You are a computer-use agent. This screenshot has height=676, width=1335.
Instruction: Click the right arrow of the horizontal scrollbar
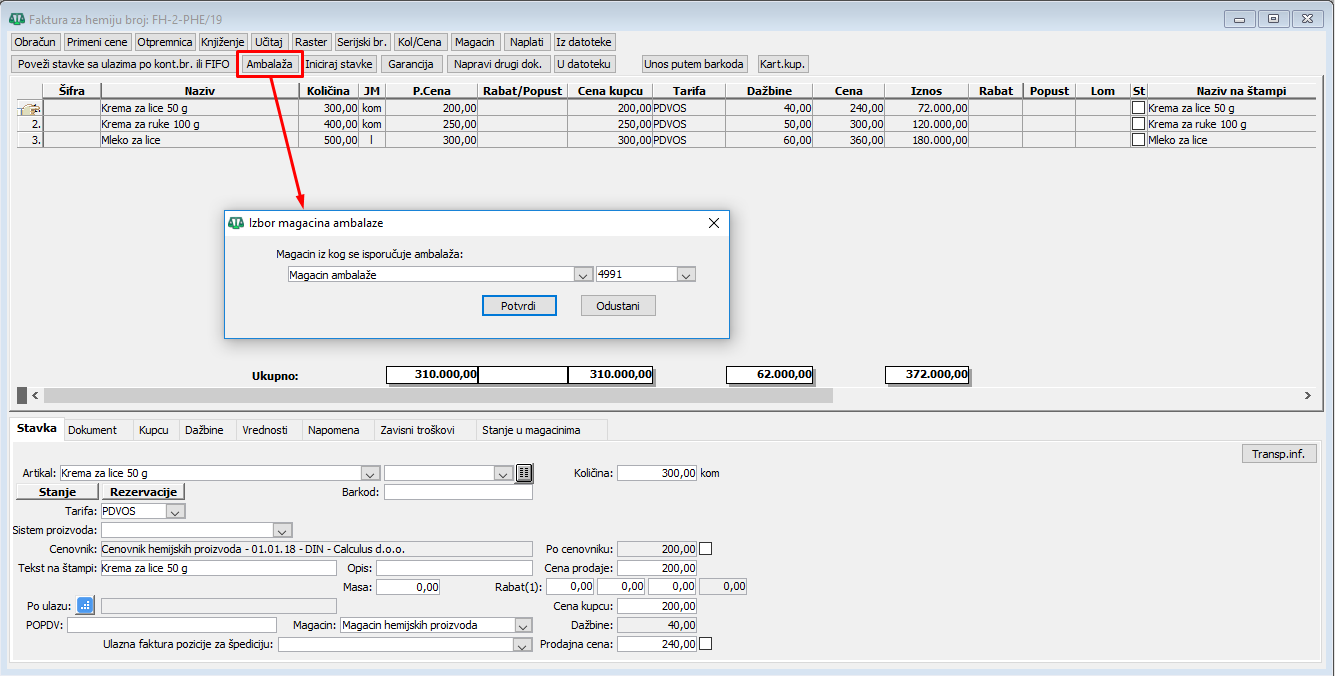click(x=1306, y=396)
